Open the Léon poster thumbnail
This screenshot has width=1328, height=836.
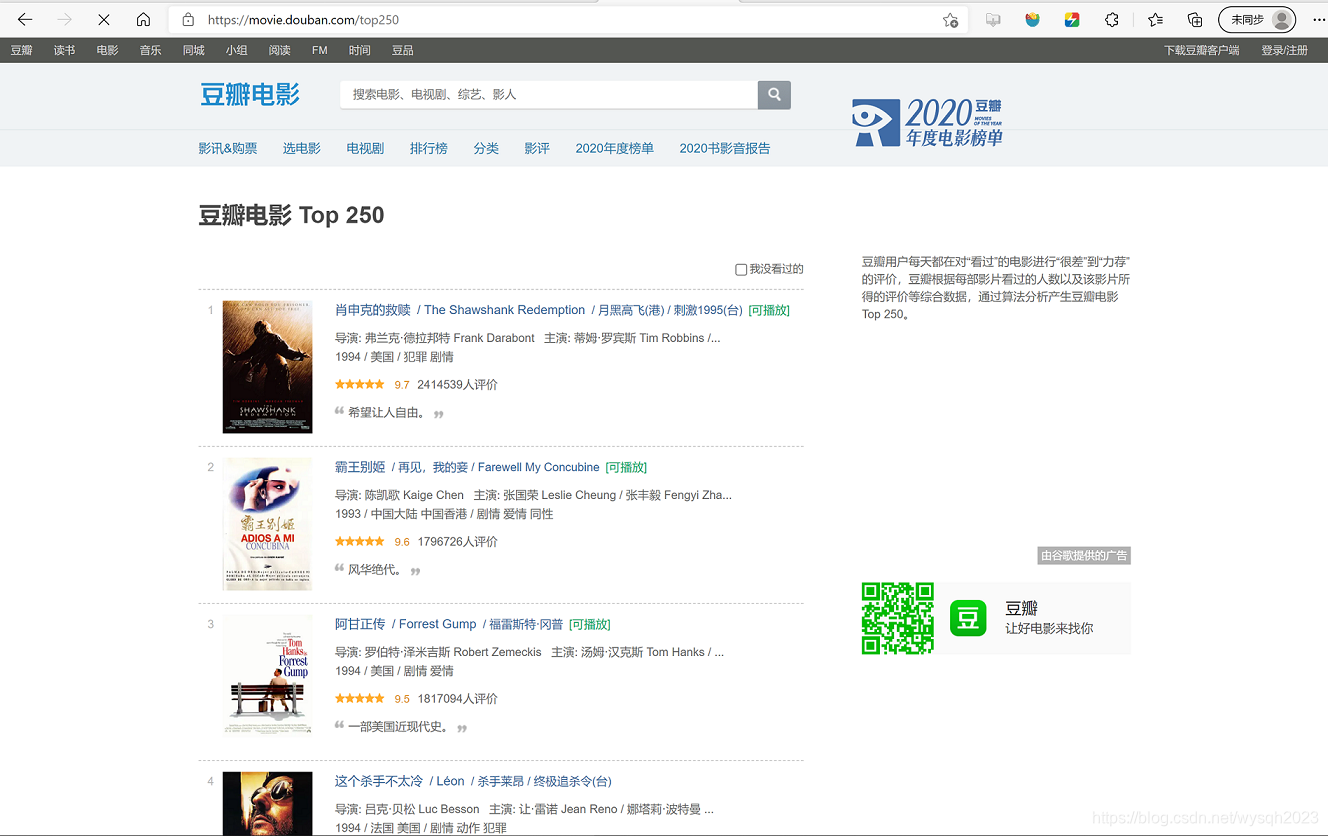pyautogui.click(x=267, y=803)
